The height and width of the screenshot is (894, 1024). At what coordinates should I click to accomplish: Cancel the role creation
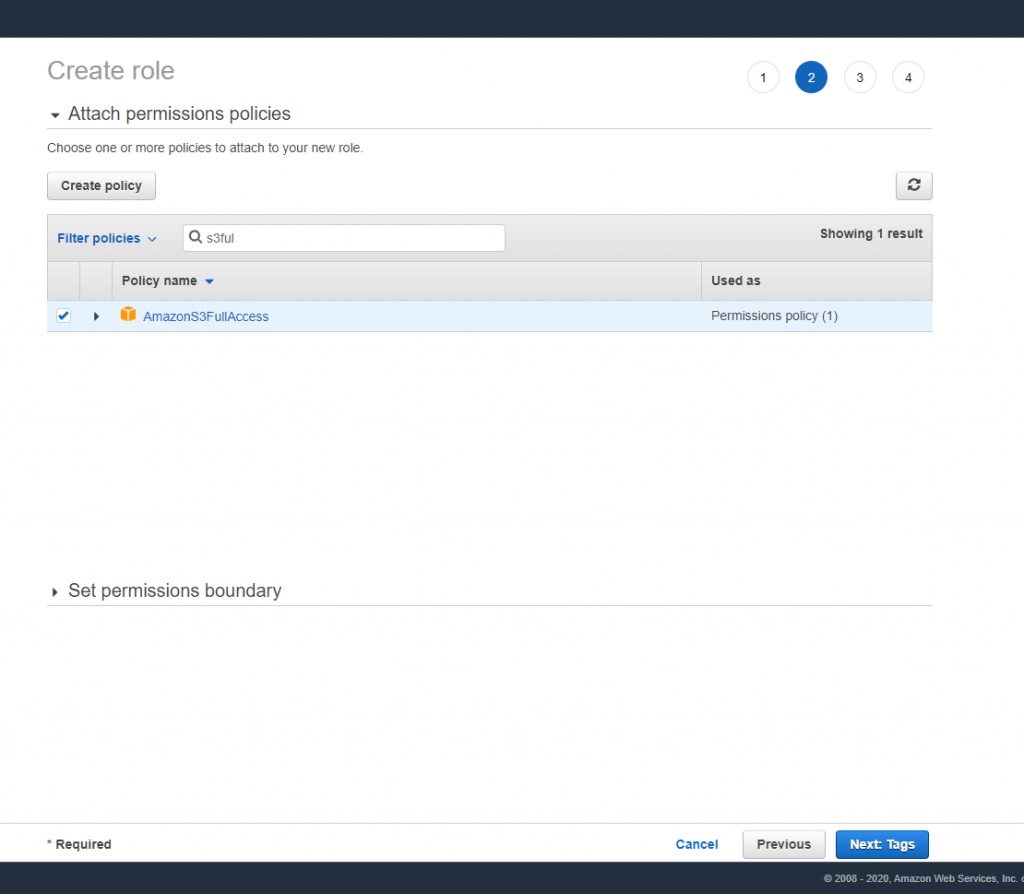[x=696, y=844]
